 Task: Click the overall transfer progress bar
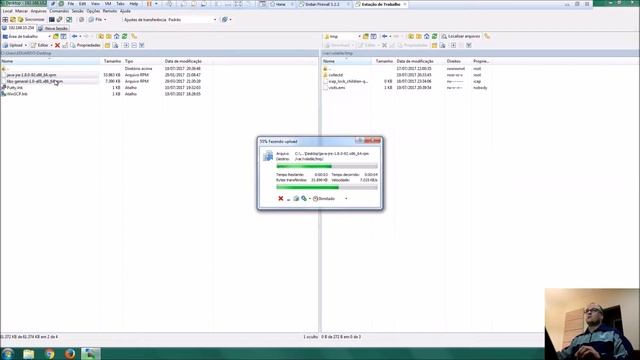(x=327, y=187)
